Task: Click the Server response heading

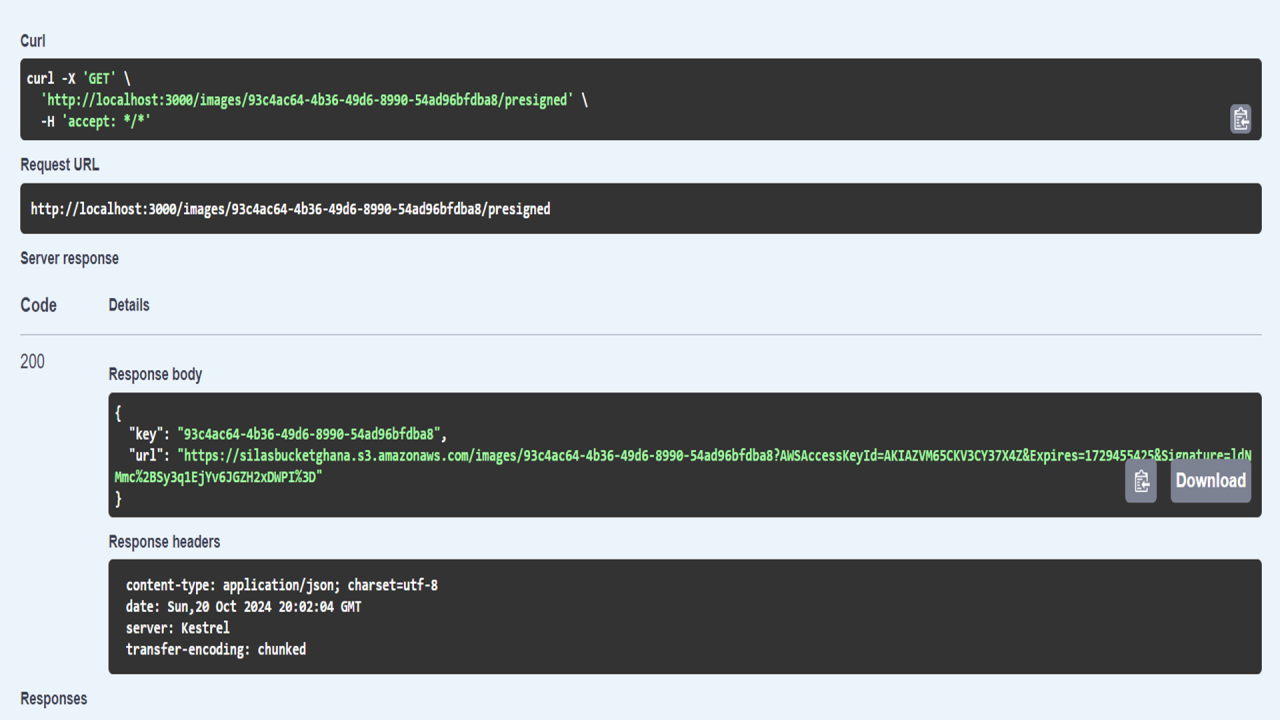Action: point(69,258)
